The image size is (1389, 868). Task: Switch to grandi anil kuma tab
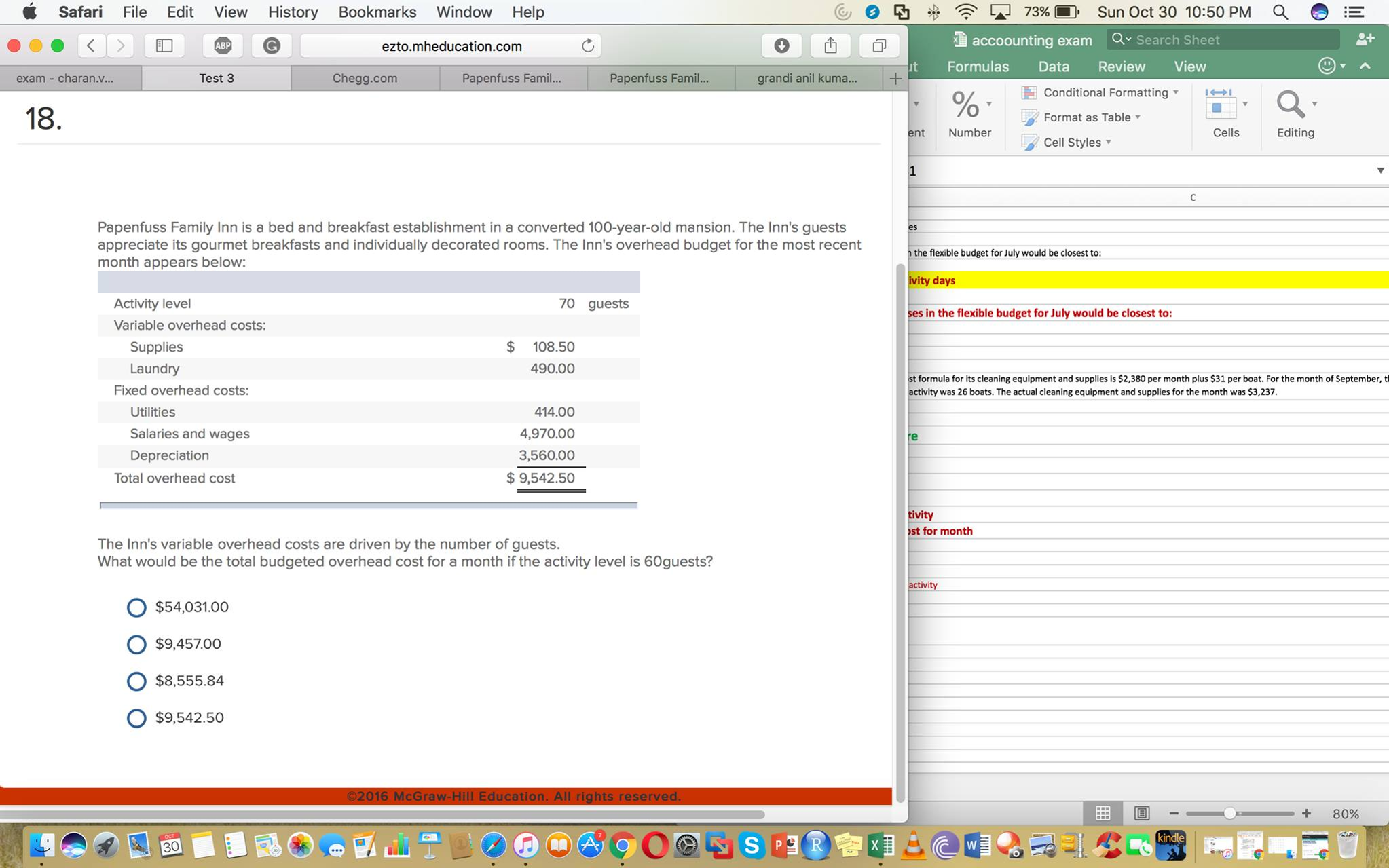pos(807,79)
